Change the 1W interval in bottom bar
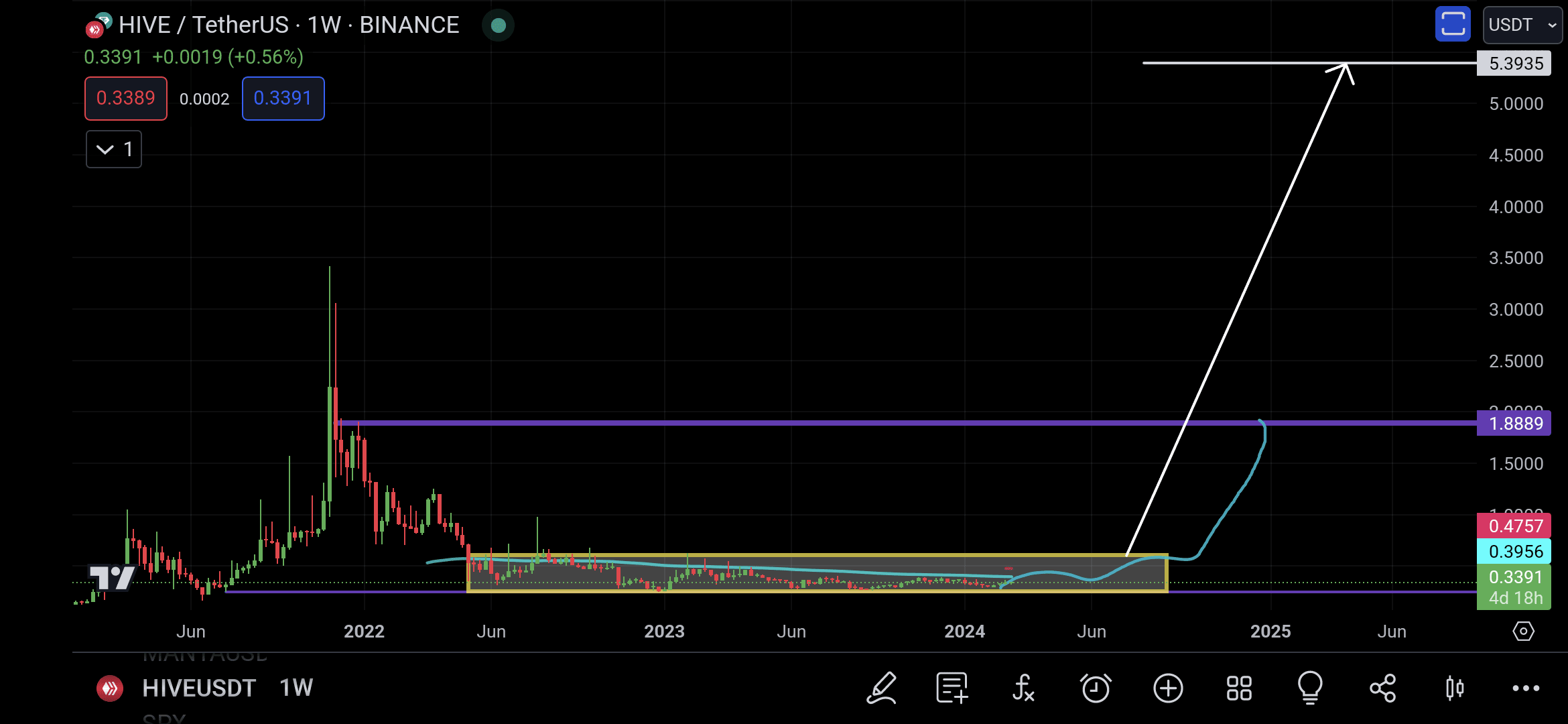The width and height of the screenshot is (1568, 724). 296,688
